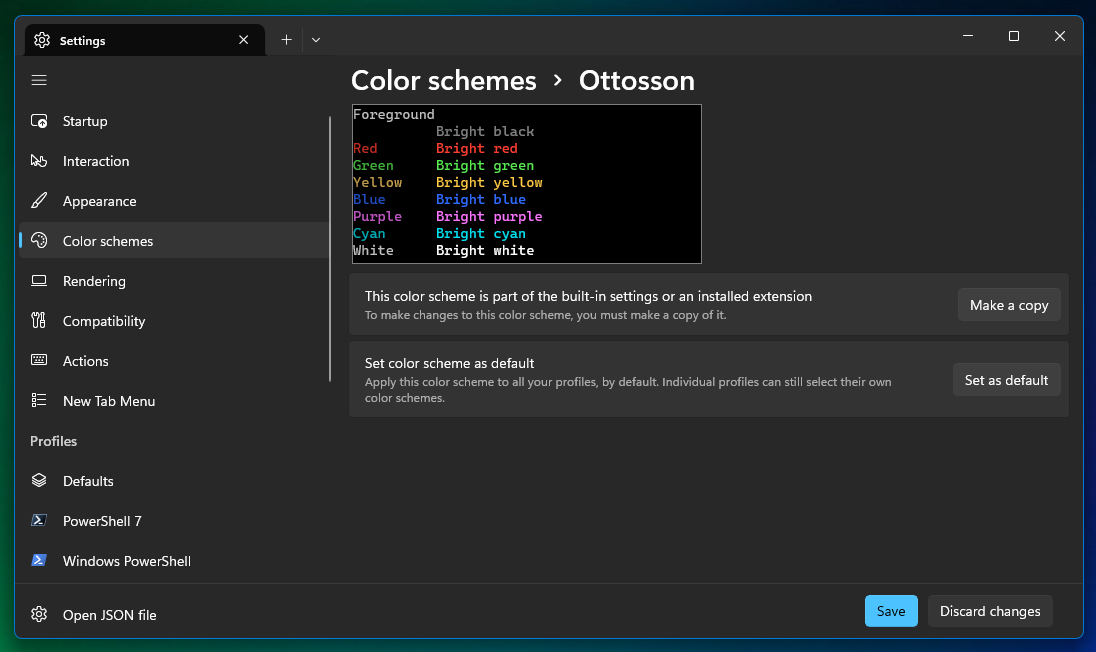1096x652 pixels.
Task: Click Set as default
Action: coord(1006,379)
